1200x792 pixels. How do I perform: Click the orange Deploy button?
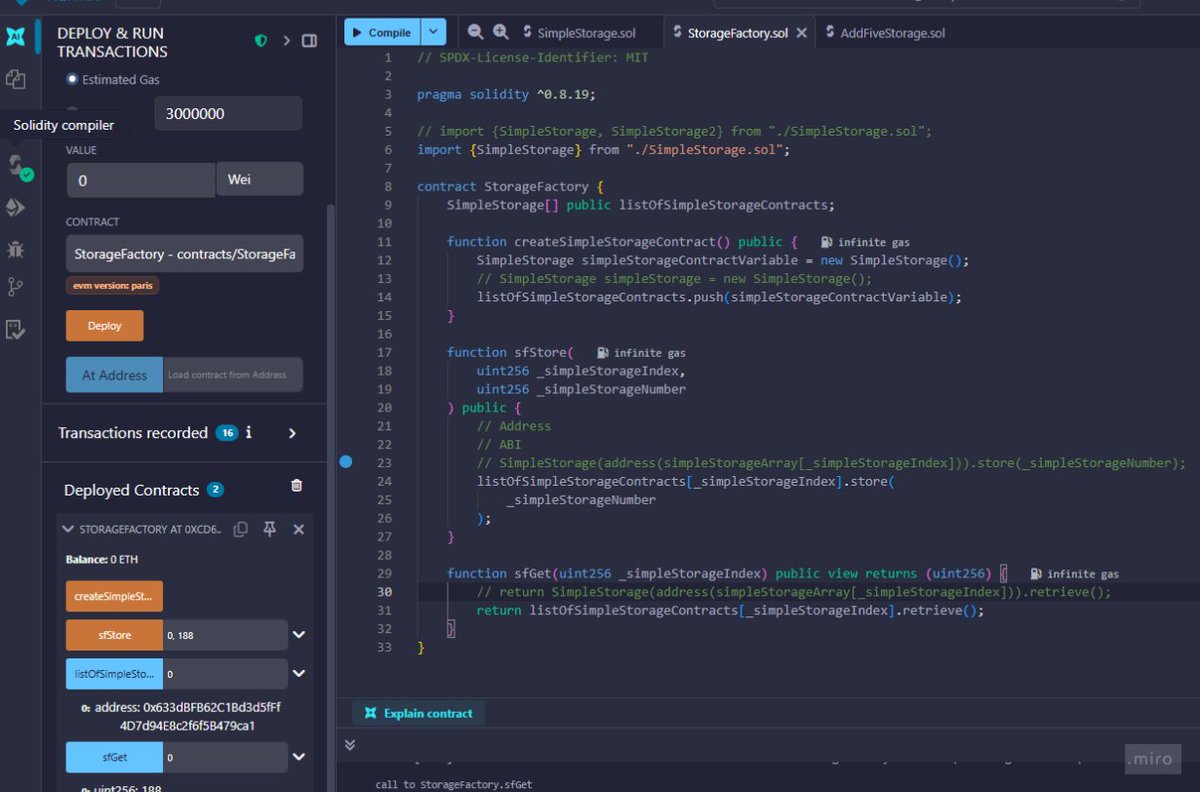pyautogui.click(x=103, y=325)
